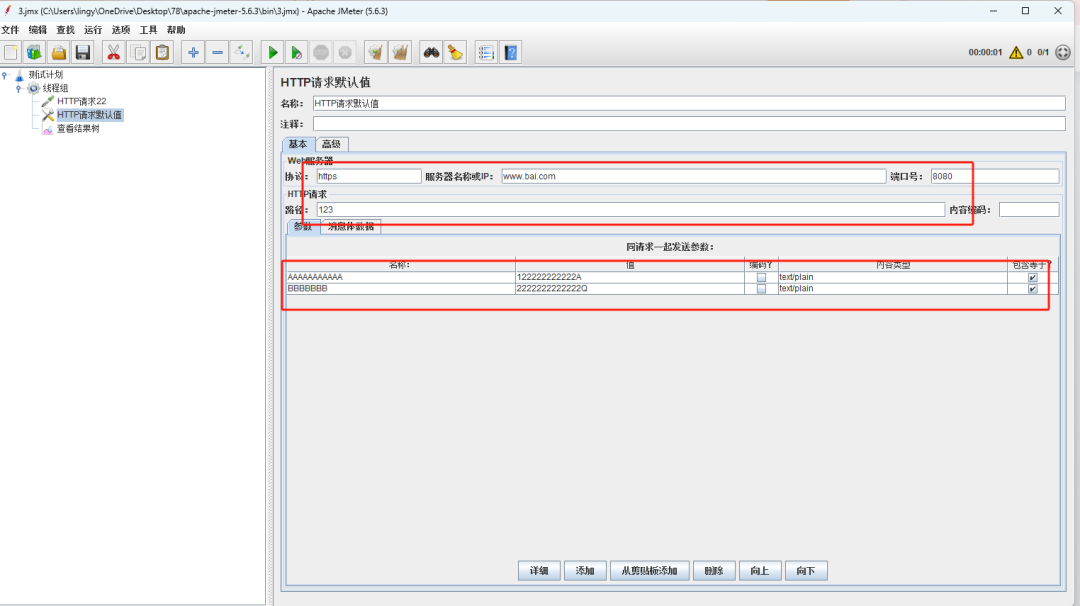Click the Cut scissors toolbar icon
Screen dimensions: 1080x606
[x=114, y=53]
